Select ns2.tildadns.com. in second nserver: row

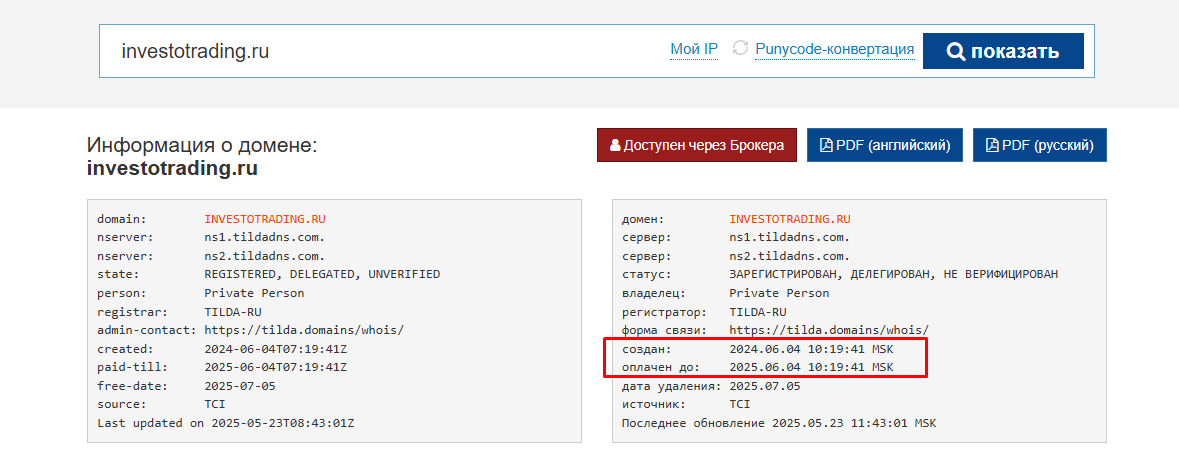(x=265, y=256)
